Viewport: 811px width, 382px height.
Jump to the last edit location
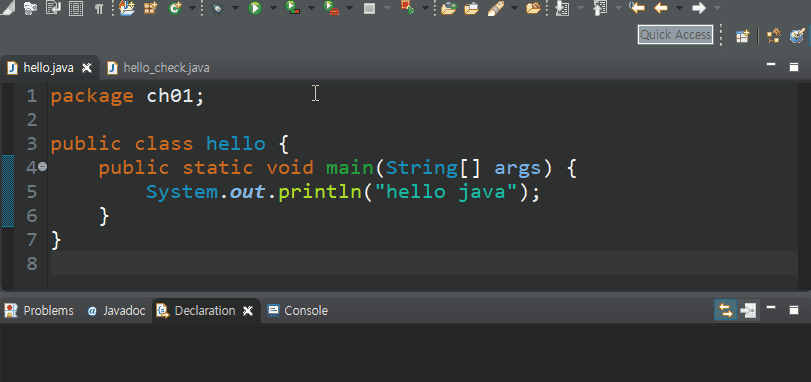[x=637, y=8]
